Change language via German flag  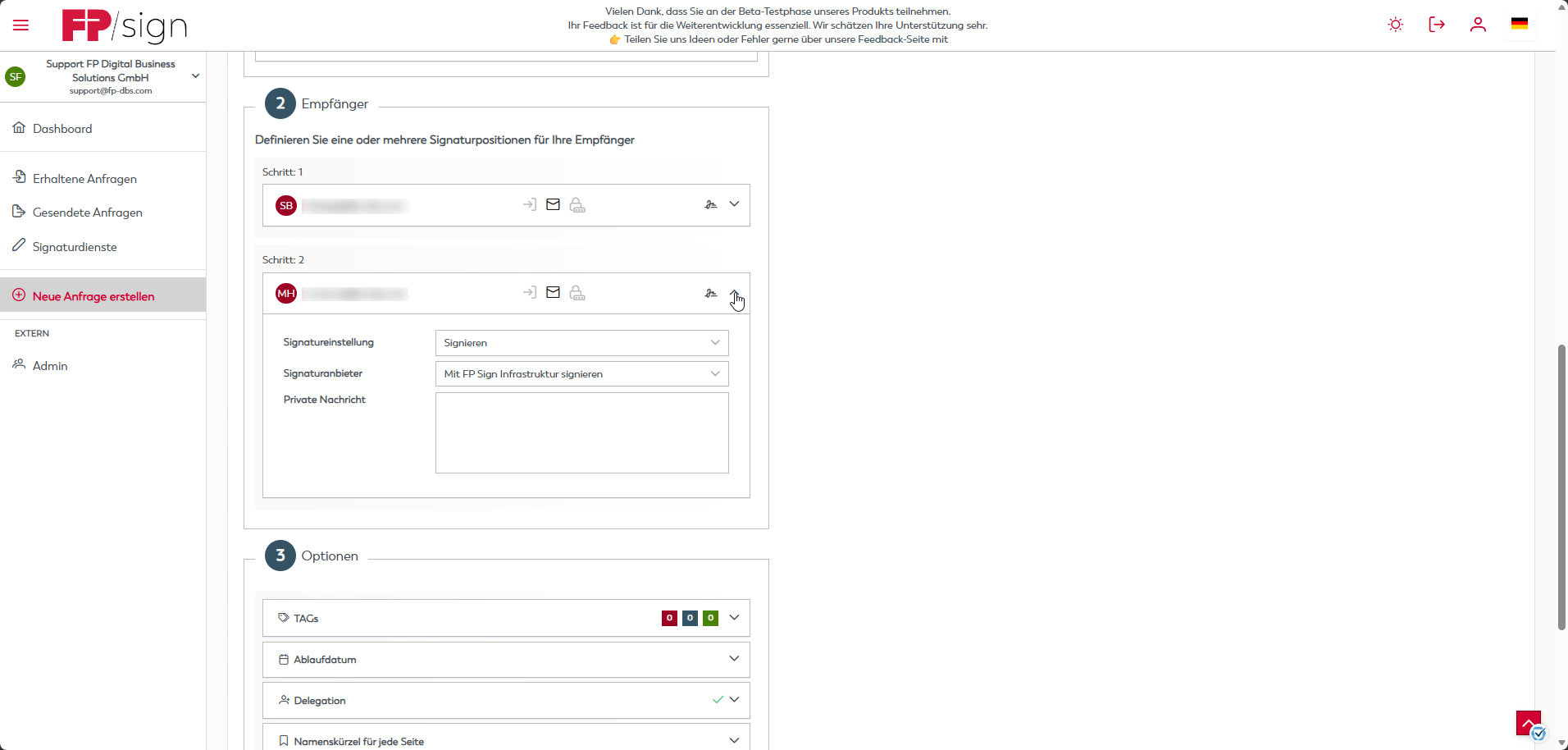pos(1520,24)
